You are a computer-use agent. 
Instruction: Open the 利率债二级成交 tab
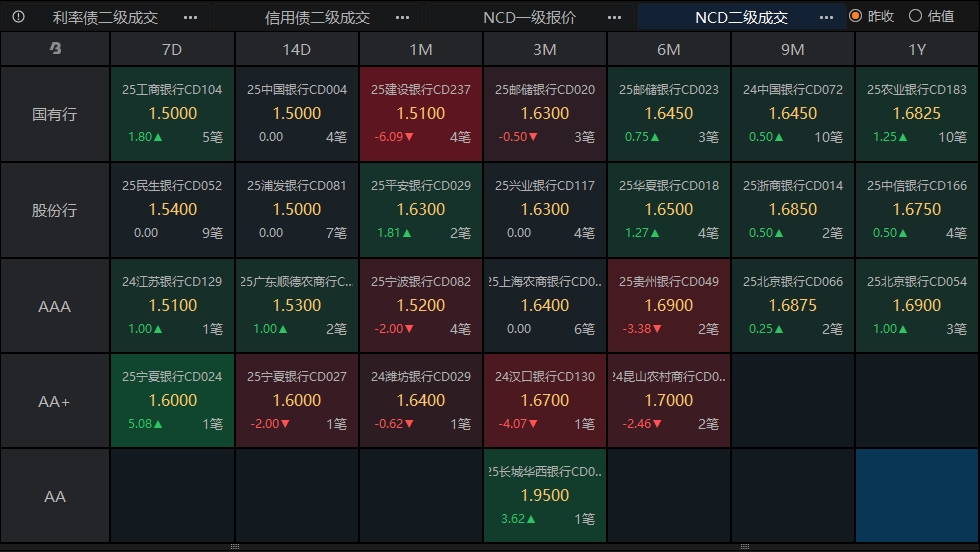click(x=105, y=18)
